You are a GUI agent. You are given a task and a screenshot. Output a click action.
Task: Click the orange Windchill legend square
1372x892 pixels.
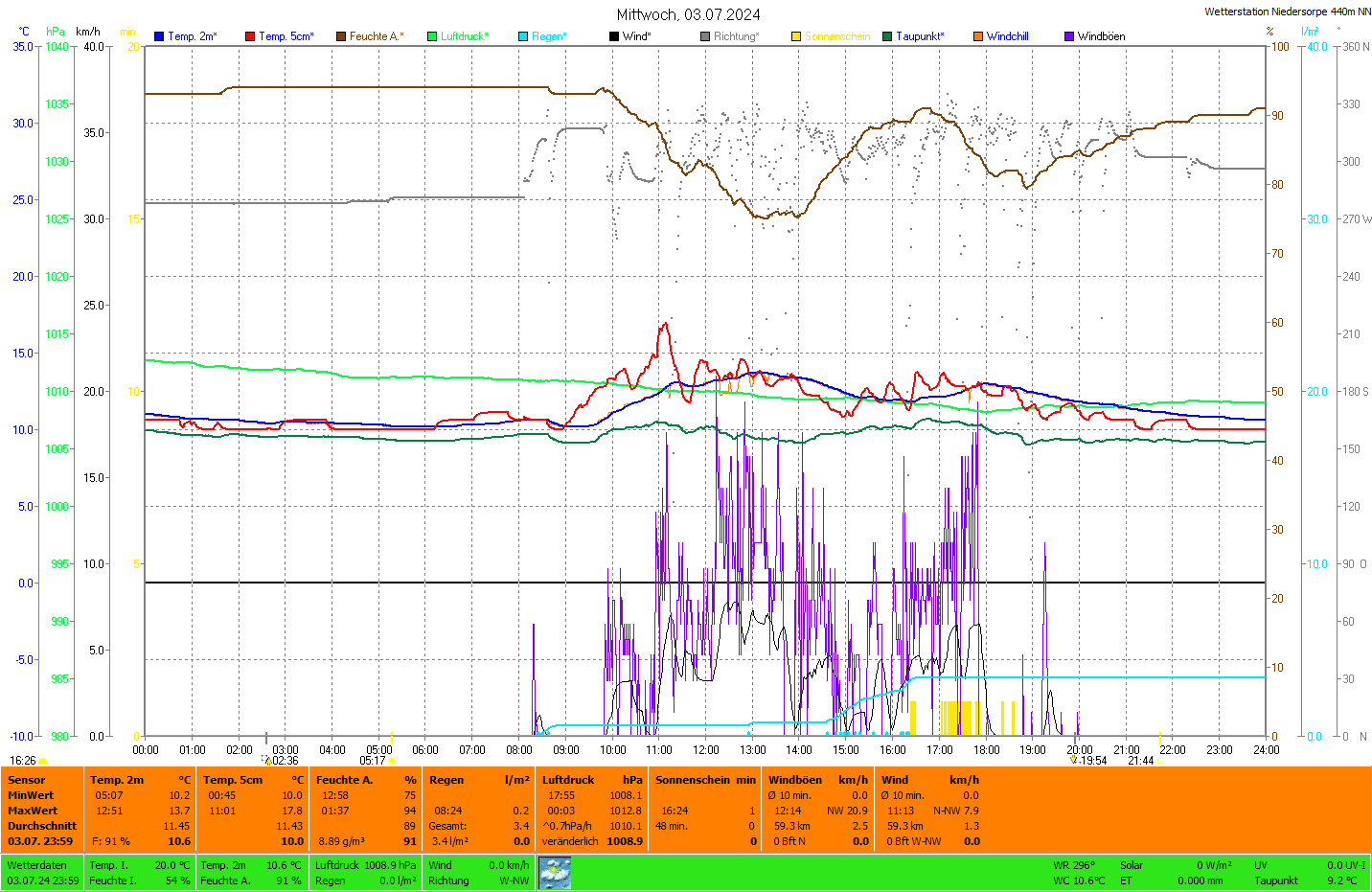tap(978, 36)
